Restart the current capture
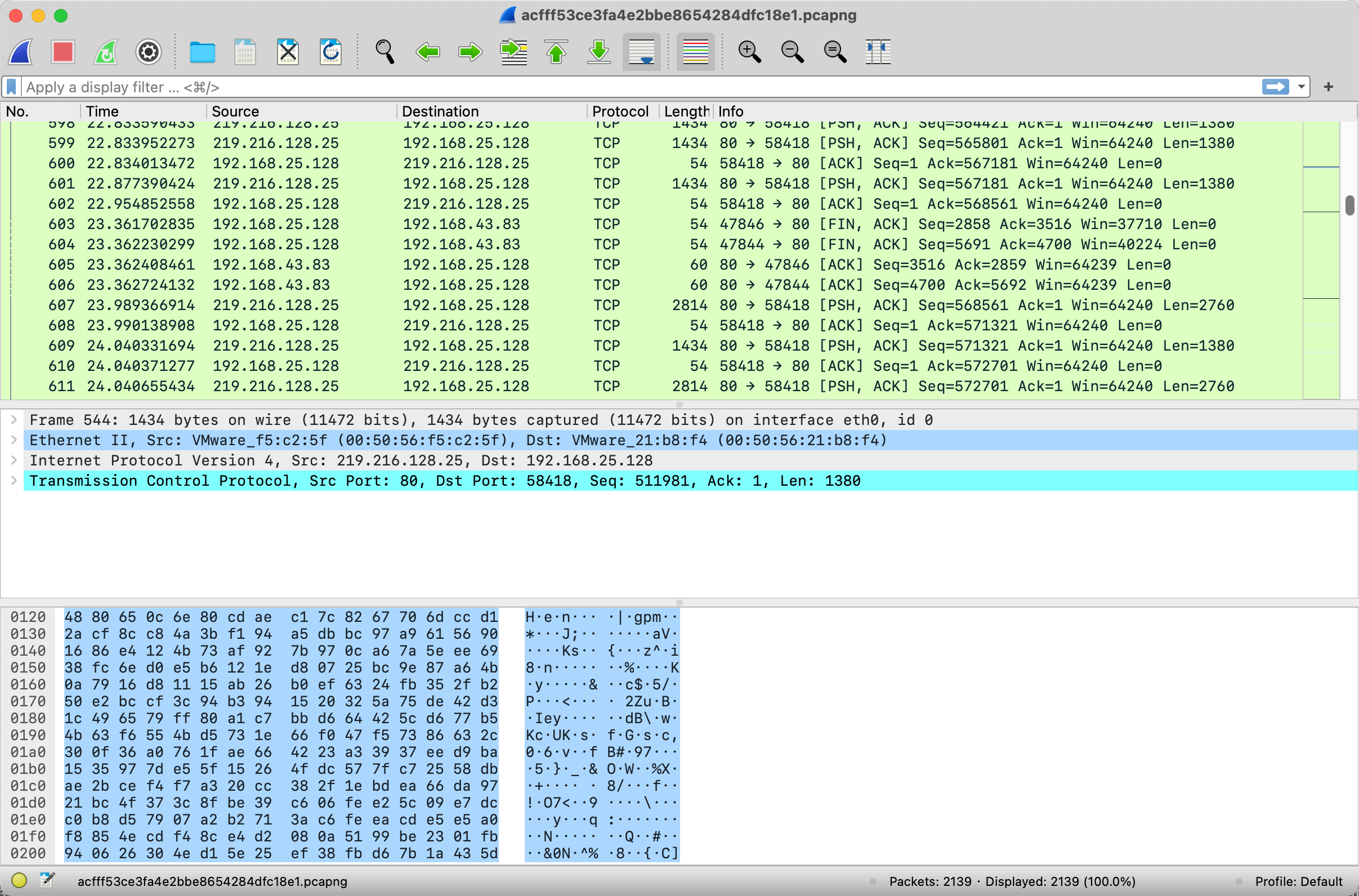This screenshot has width=1359, height=896. 106,52
